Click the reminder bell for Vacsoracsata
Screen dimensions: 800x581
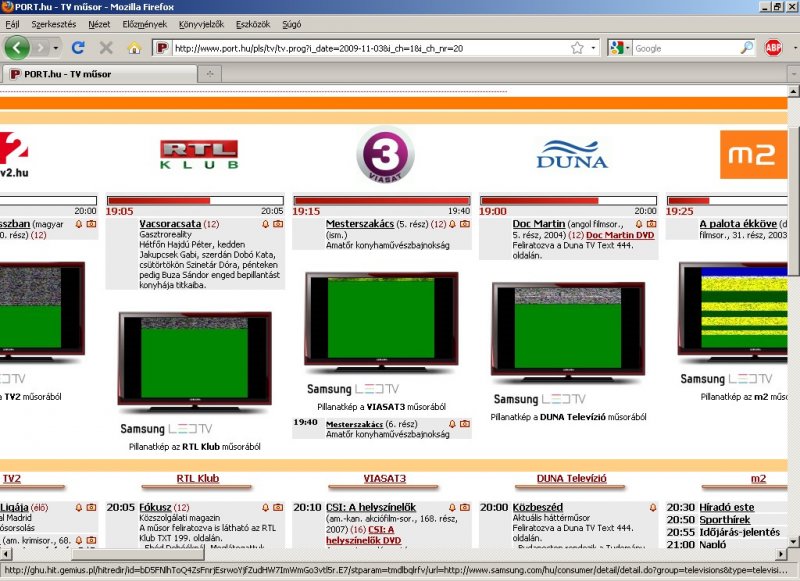coord(265,224)
